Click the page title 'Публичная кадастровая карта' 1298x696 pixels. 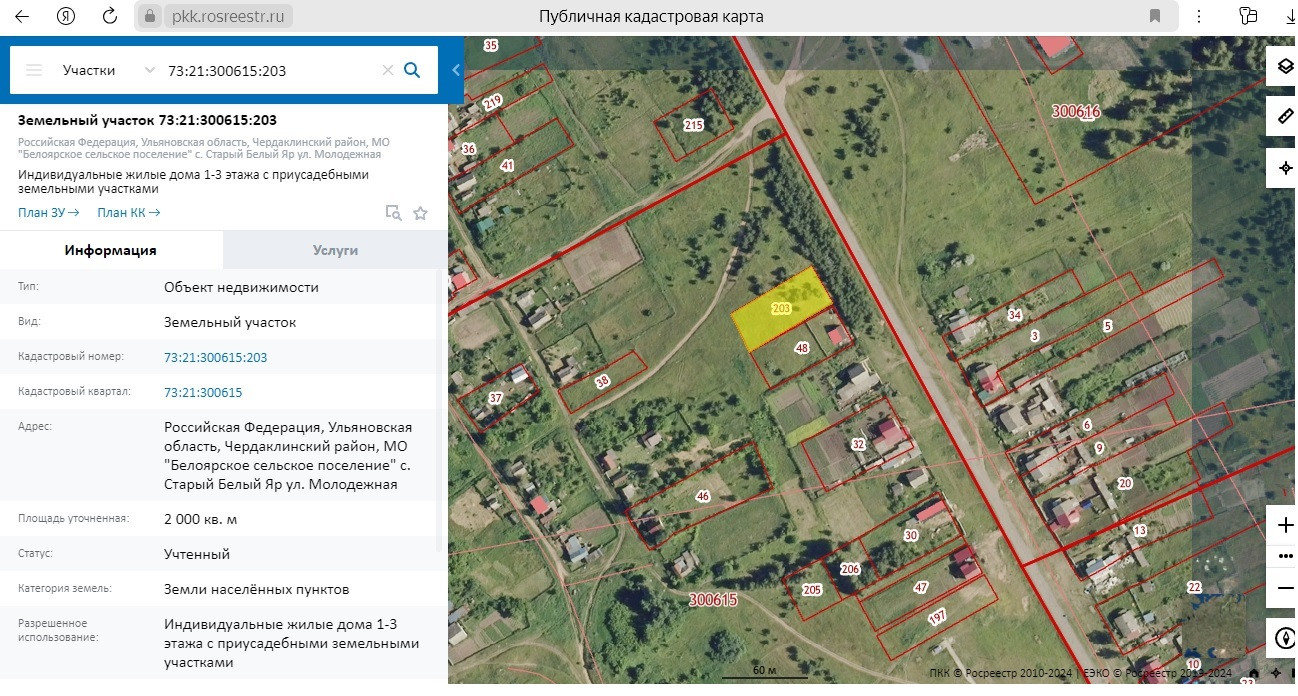click(x=651, y=16)
